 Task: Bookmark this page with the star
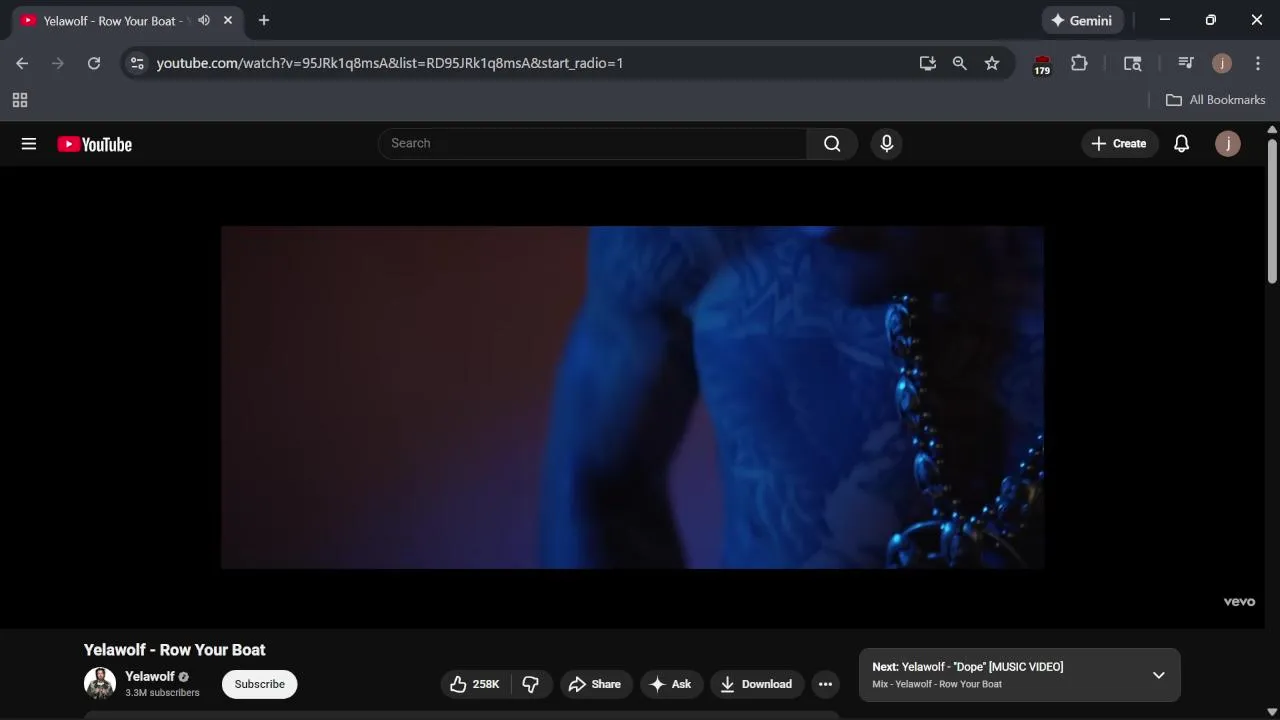click(992, 63)
